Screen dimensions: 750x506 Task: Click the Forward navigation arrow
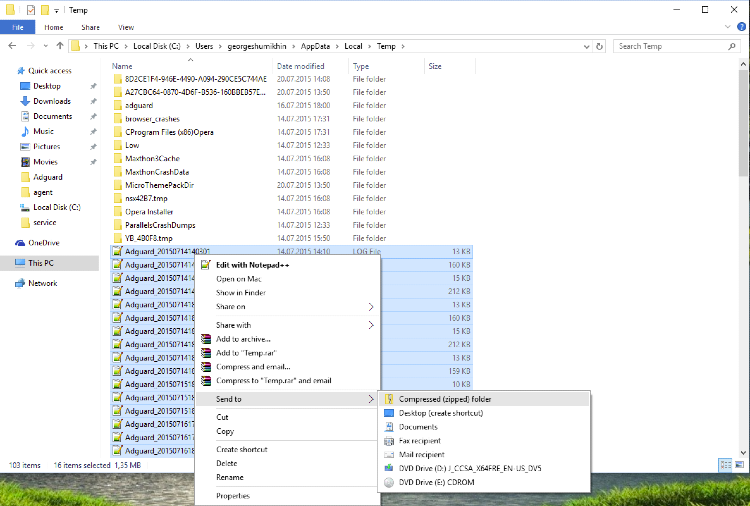tap(31, 46)
